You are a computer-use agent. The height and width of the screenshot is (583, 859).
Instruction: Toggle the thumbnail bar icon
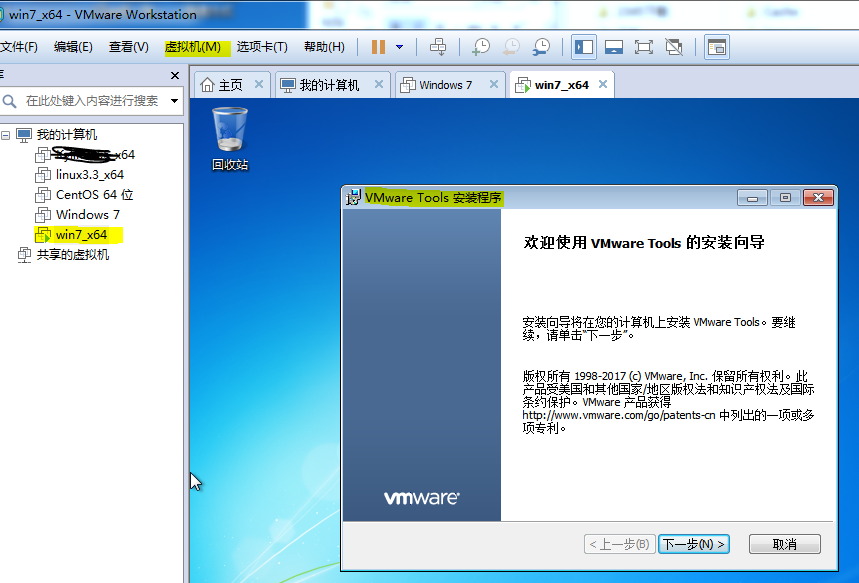614,47
